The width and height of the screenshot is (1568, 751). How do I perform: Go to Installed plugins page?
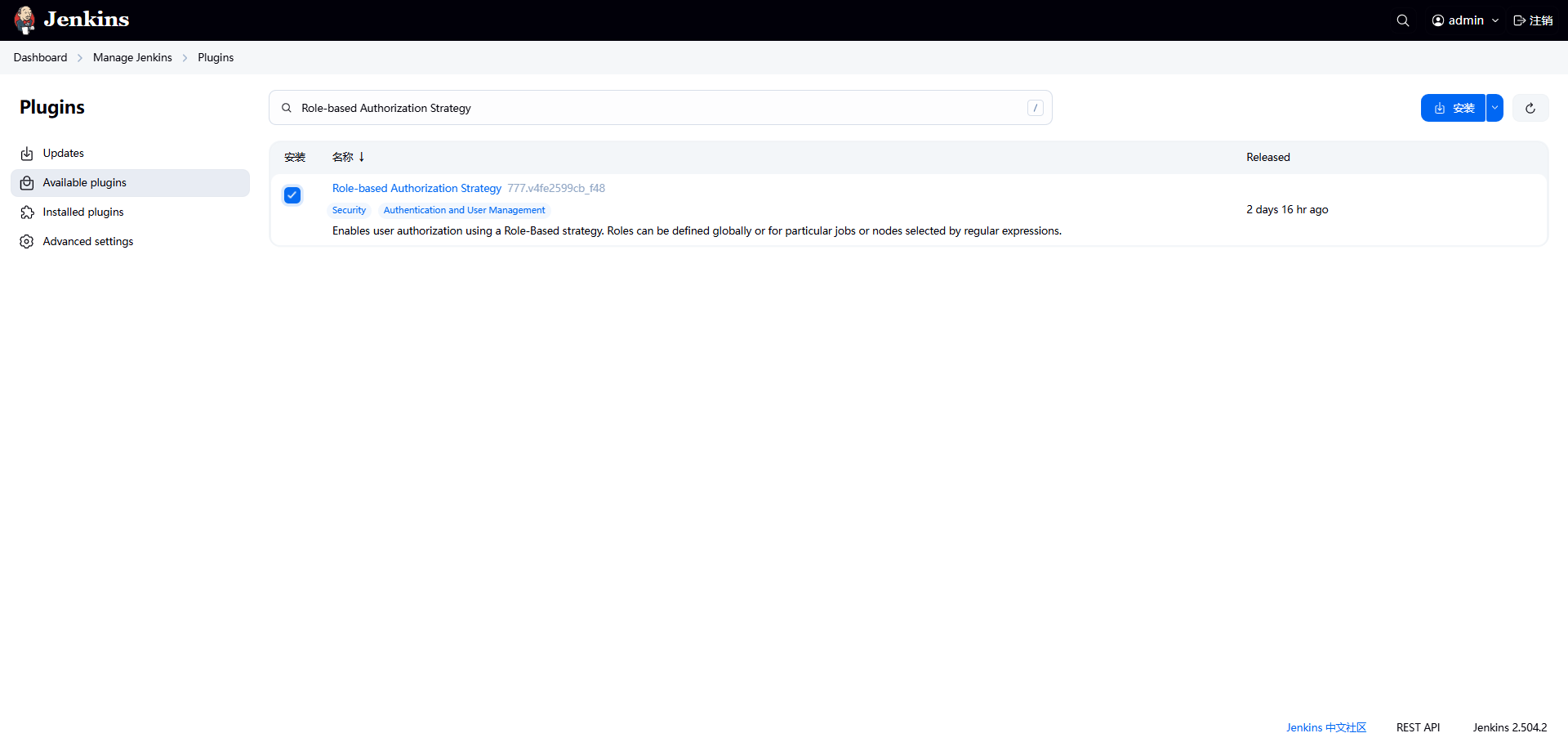(x=83, y=212)
